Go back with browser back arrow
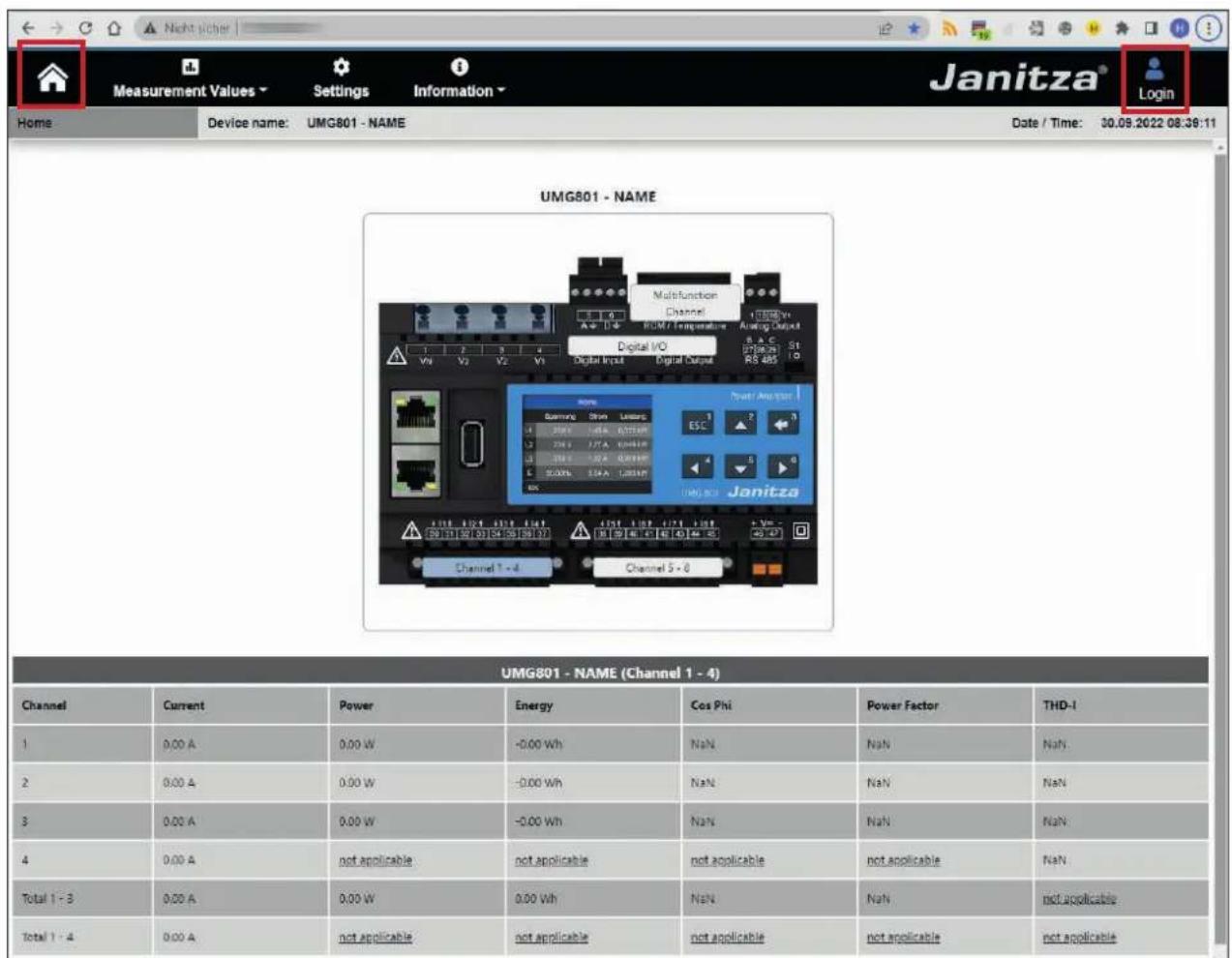The height and width of the screenshot is (958, 1232). (28, 28)
